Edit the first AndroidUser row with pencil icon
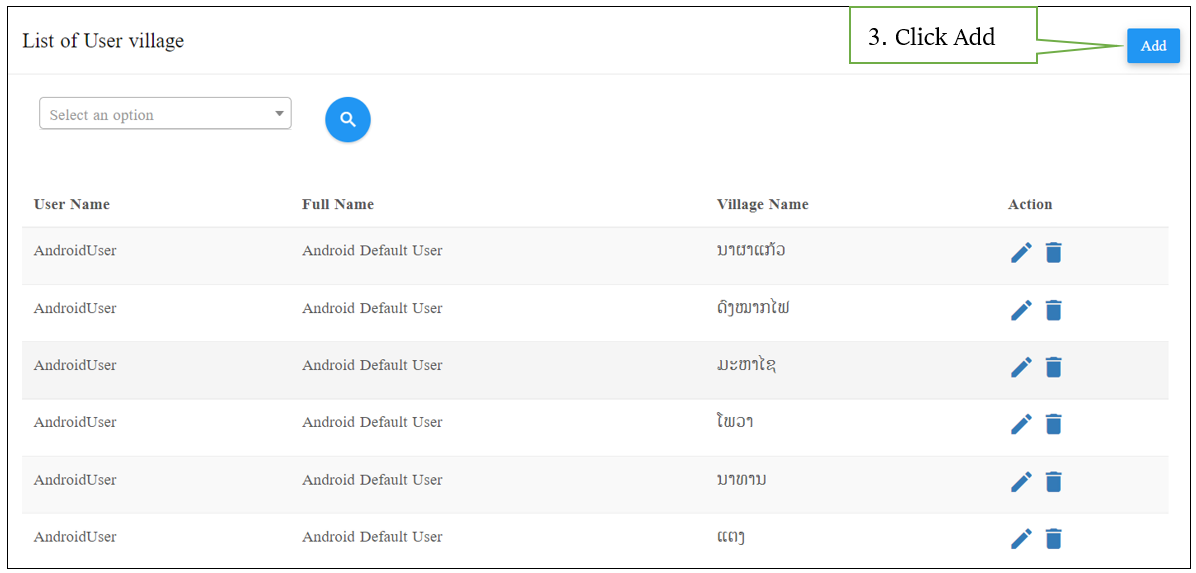This screenshot has width=1196, height=573. coord(1021,253)
